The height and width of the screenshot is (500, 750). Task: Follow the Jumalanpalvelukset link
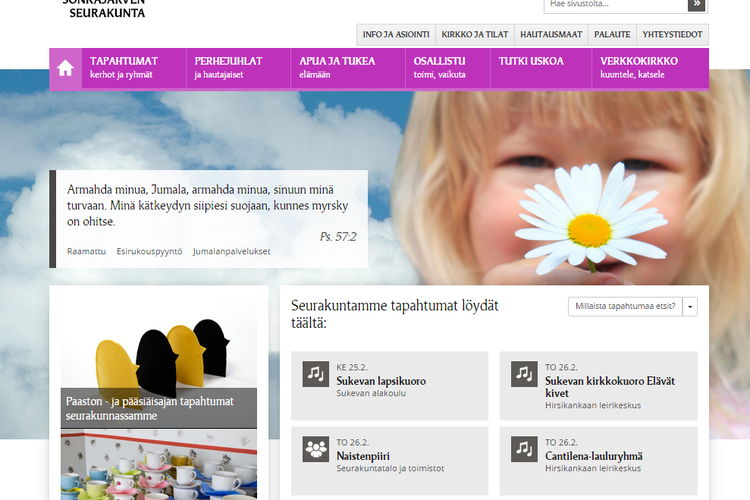point(232,251)
